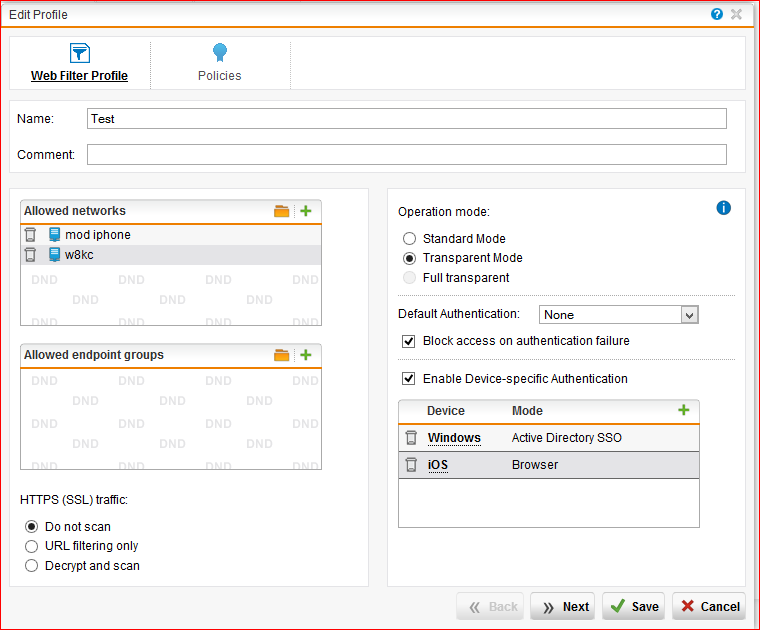Remove iOS device using trash icon
The width and height of the screenshot is (760, 630).
(410, 465)
